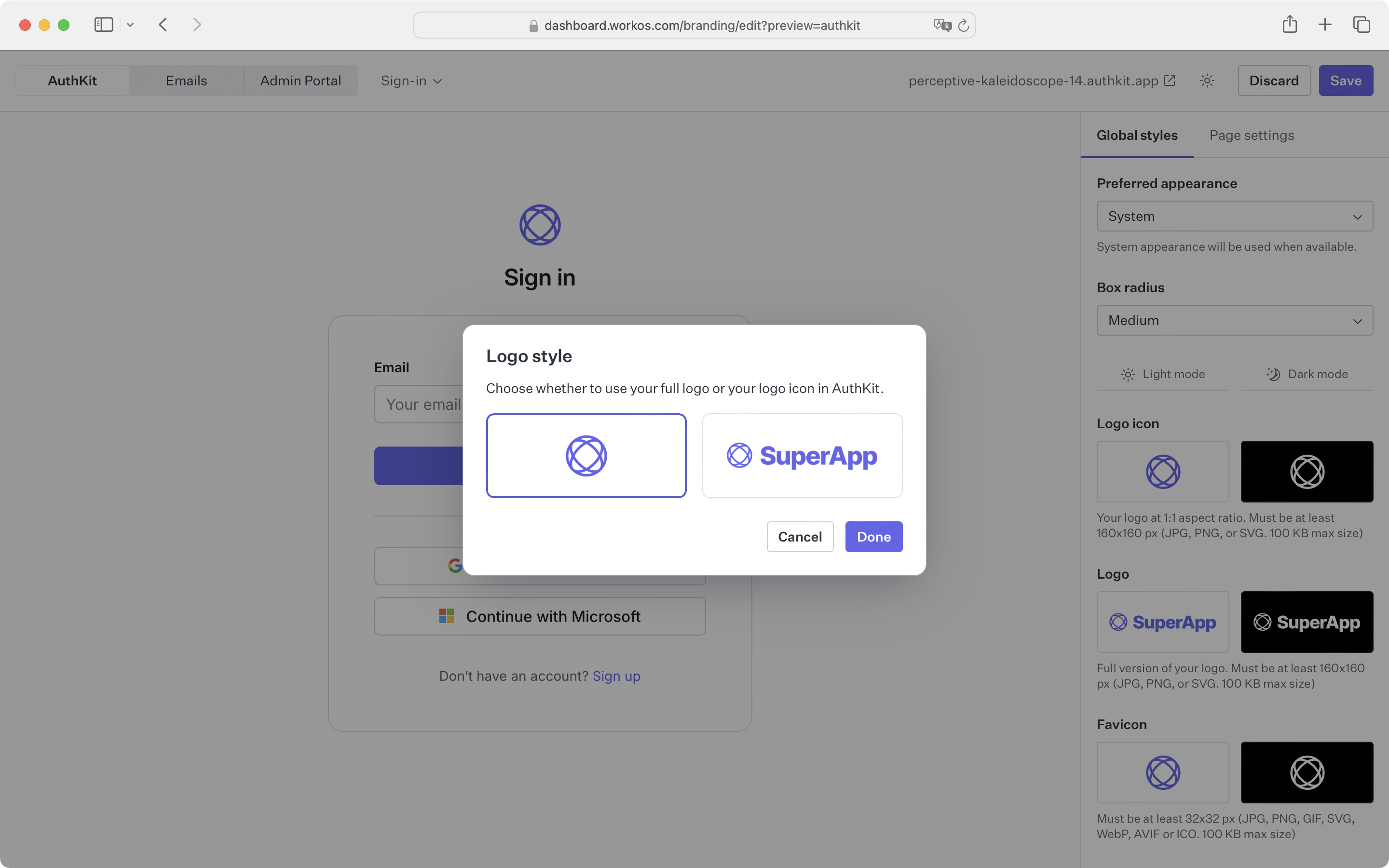Toggle the Safari sidebar icon
This screenshot has width=1389, height=868.
pyautogui.click(x=103, y=25)
